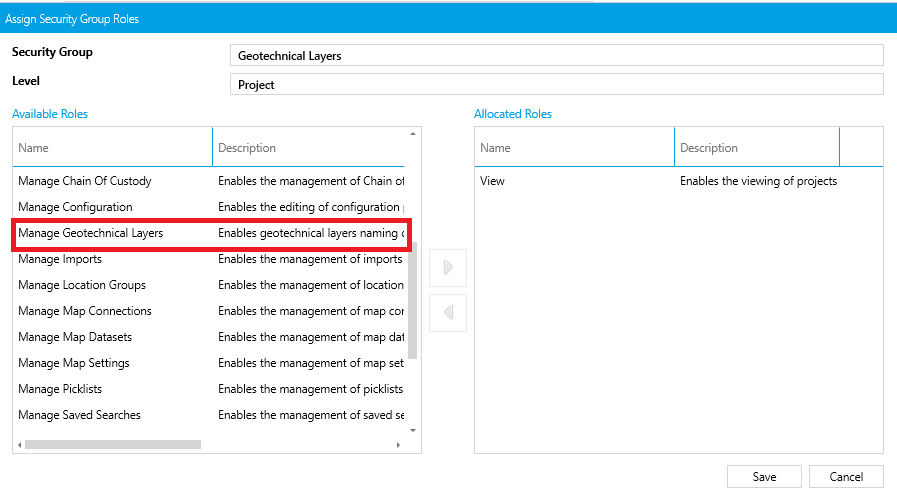Sort available roles by Name column
897x501 pixels.
tap(112, 148)
